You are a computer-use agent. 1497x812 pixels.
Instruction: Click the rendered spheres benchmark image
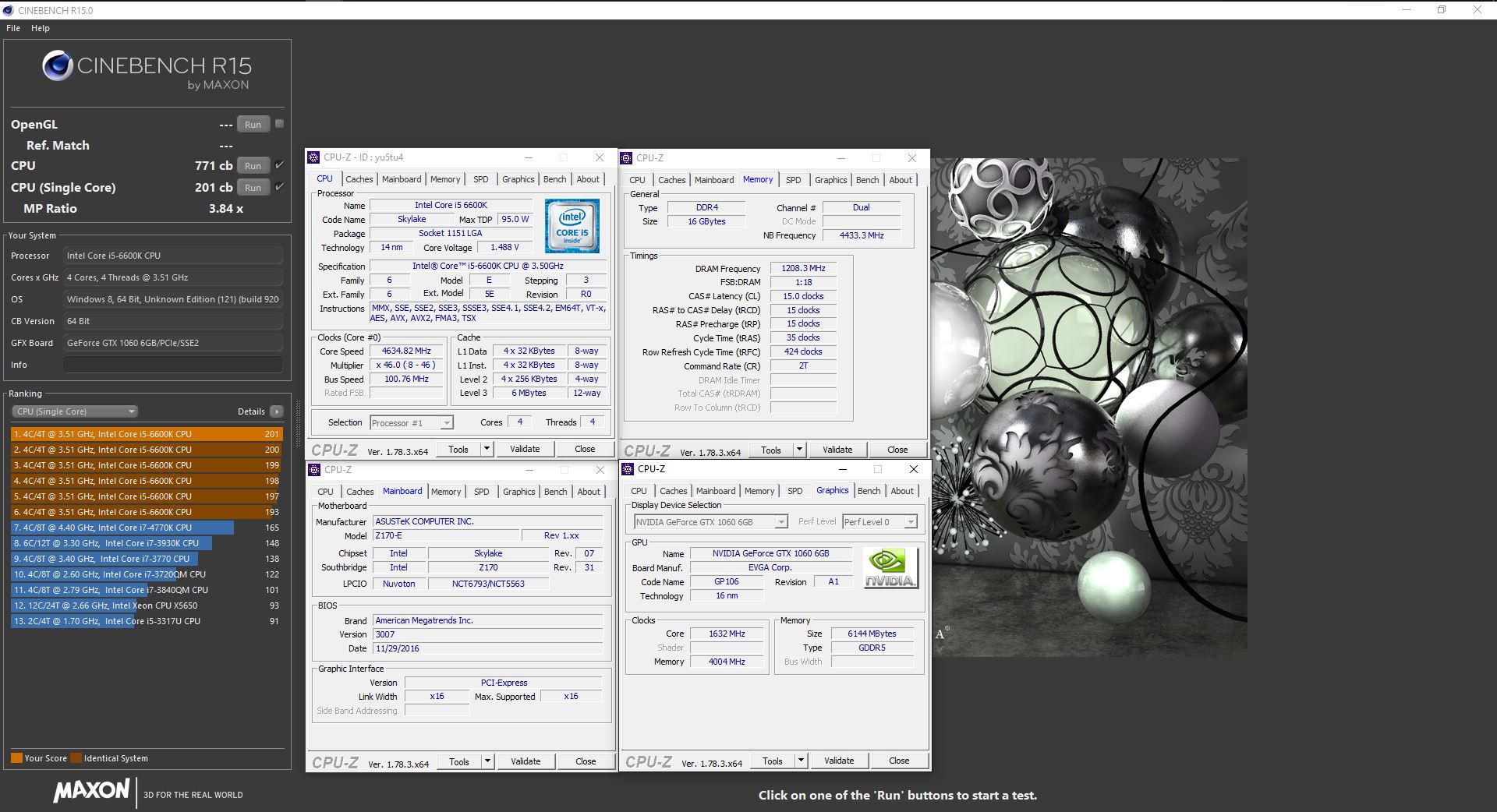tap(1088, 407)
